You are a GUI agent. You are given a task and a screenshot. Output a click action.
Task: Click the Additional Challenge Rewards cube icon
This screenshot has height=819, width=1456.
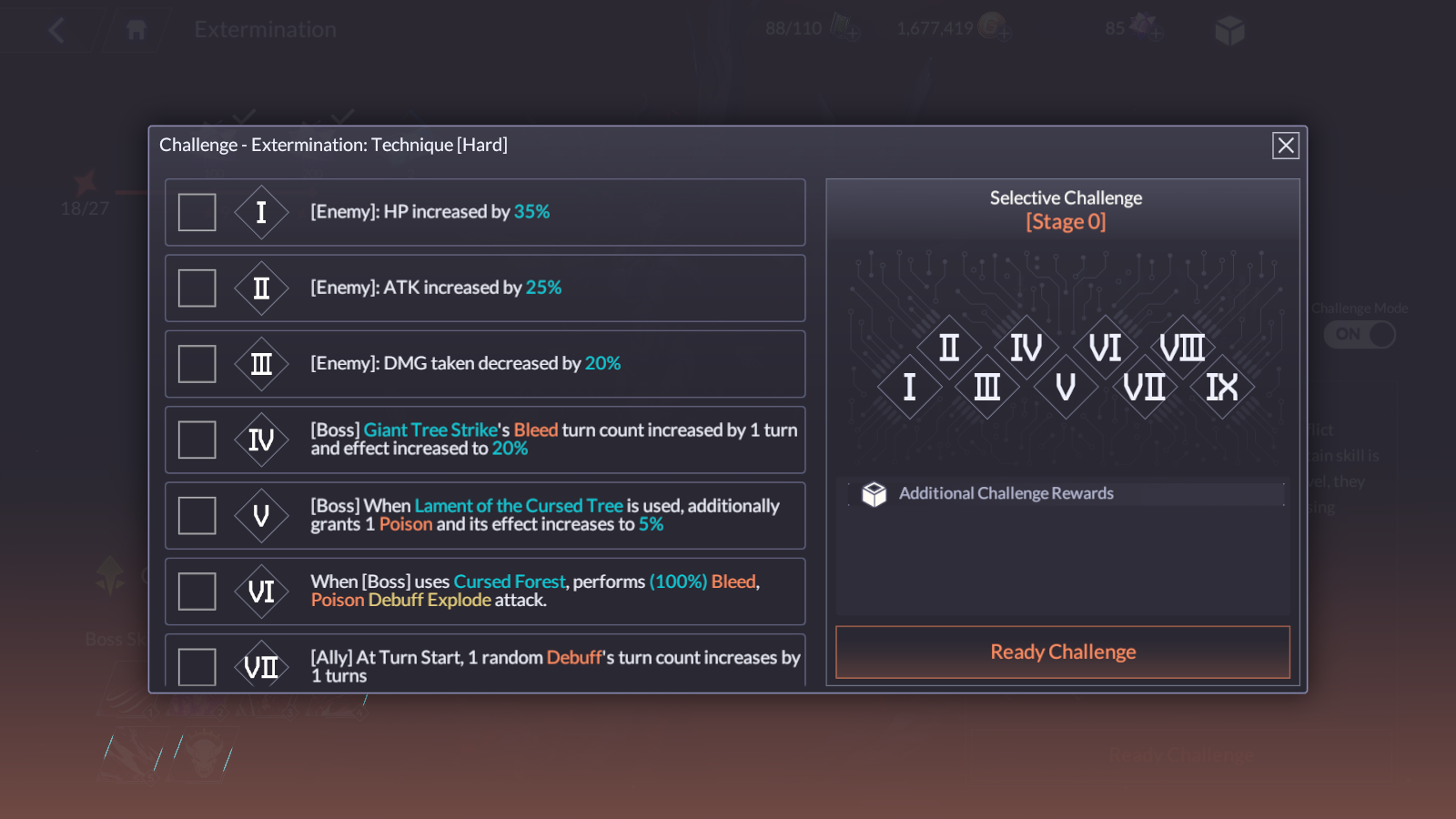[875, 494]
